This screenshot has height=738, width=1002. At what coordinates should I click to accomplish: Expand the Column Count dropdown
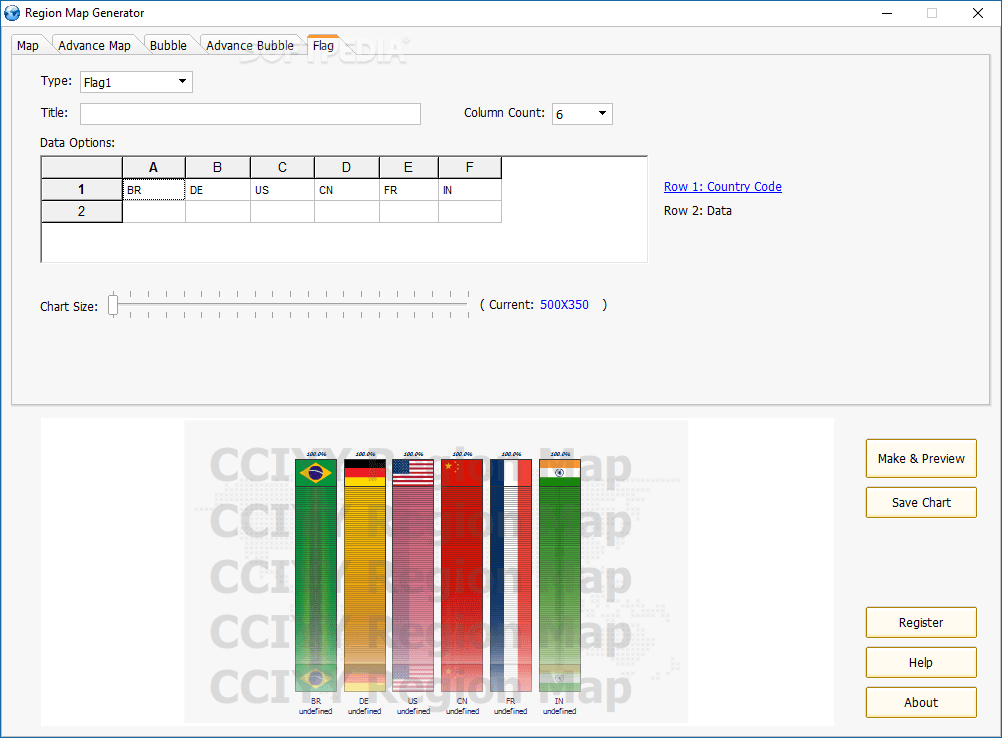click(x=582, y=114)
